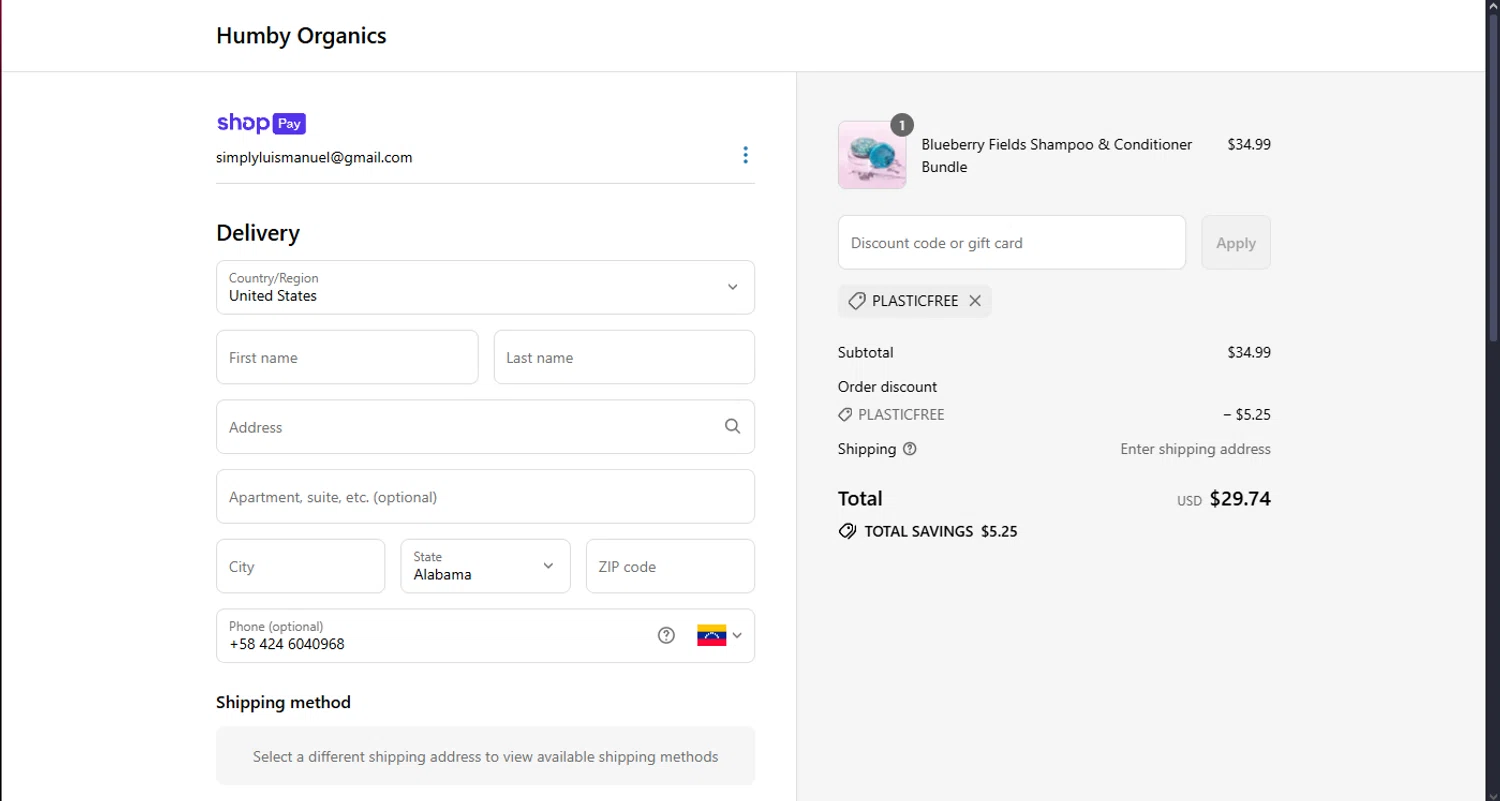This screenshot has height=801, width=1500.
Task: Click the Order discount label
Action: pyautogui.click(x=887, y=386)
